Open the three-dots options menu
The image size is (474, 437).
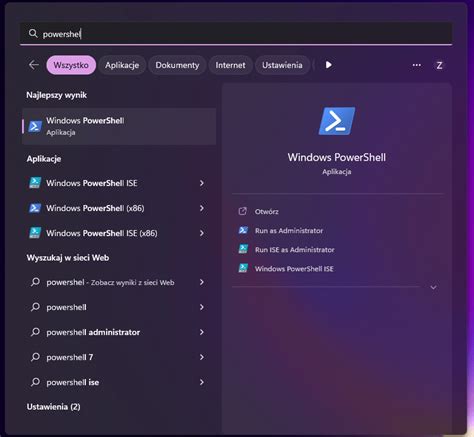point(416,65)
